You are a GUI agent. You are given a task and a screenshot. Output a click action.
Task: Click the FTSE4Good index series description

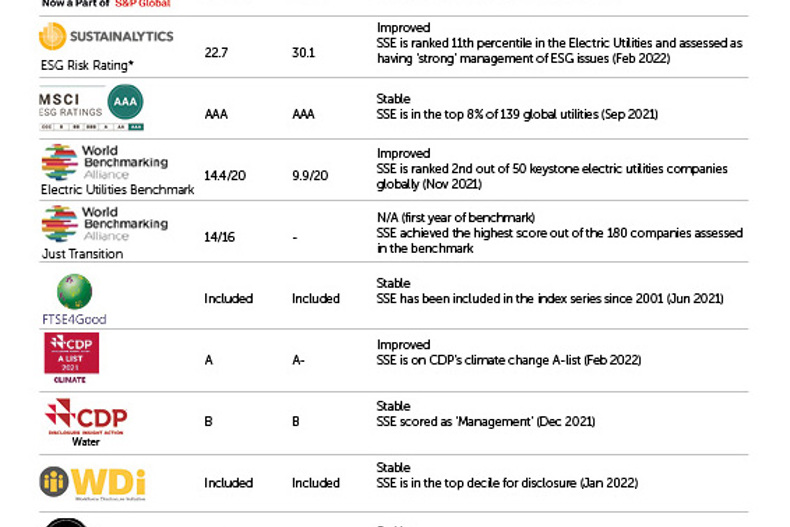(549, 298)
